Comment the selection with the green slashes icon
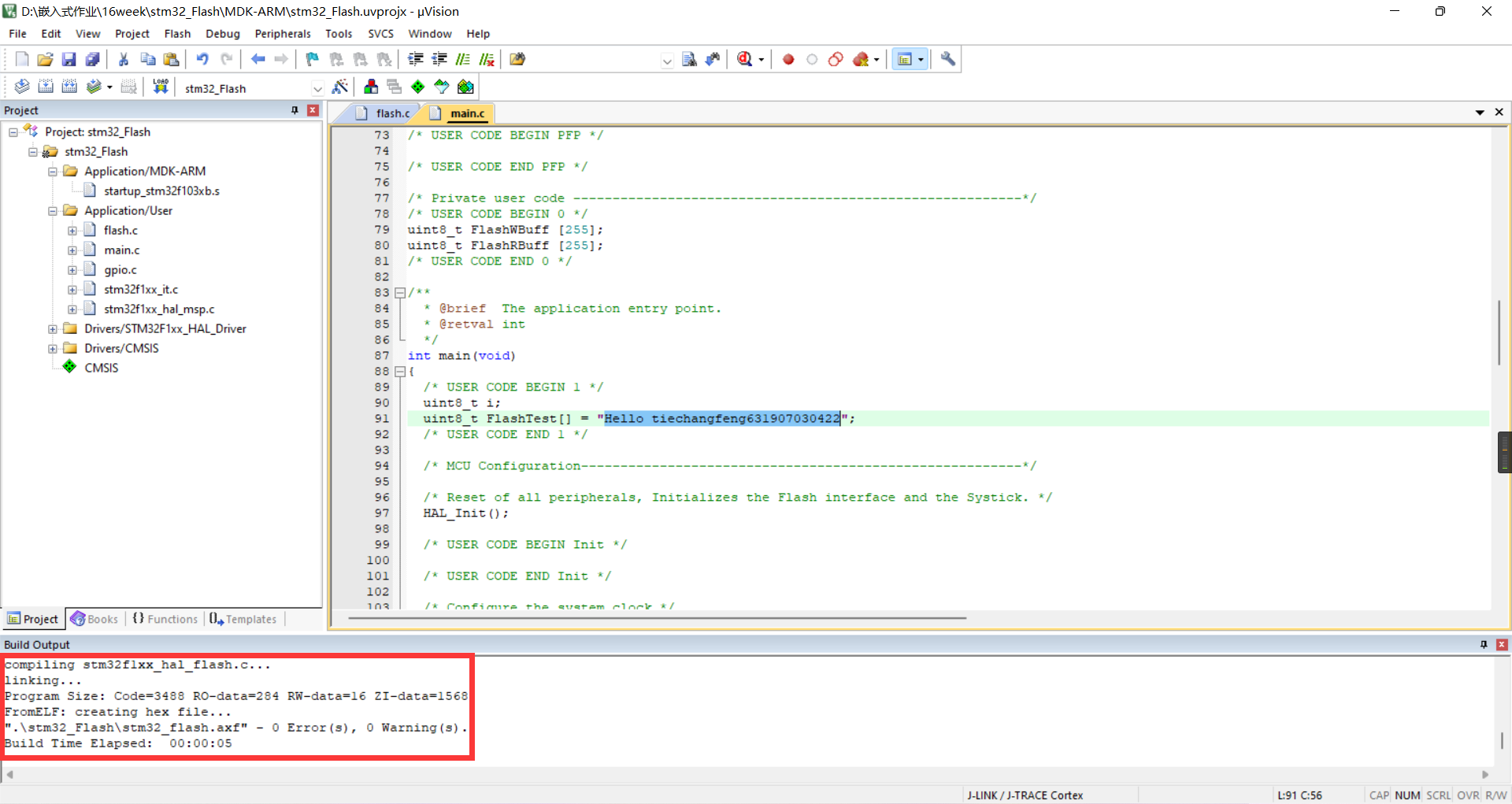 pyautogui.click(x=463, y=59)
